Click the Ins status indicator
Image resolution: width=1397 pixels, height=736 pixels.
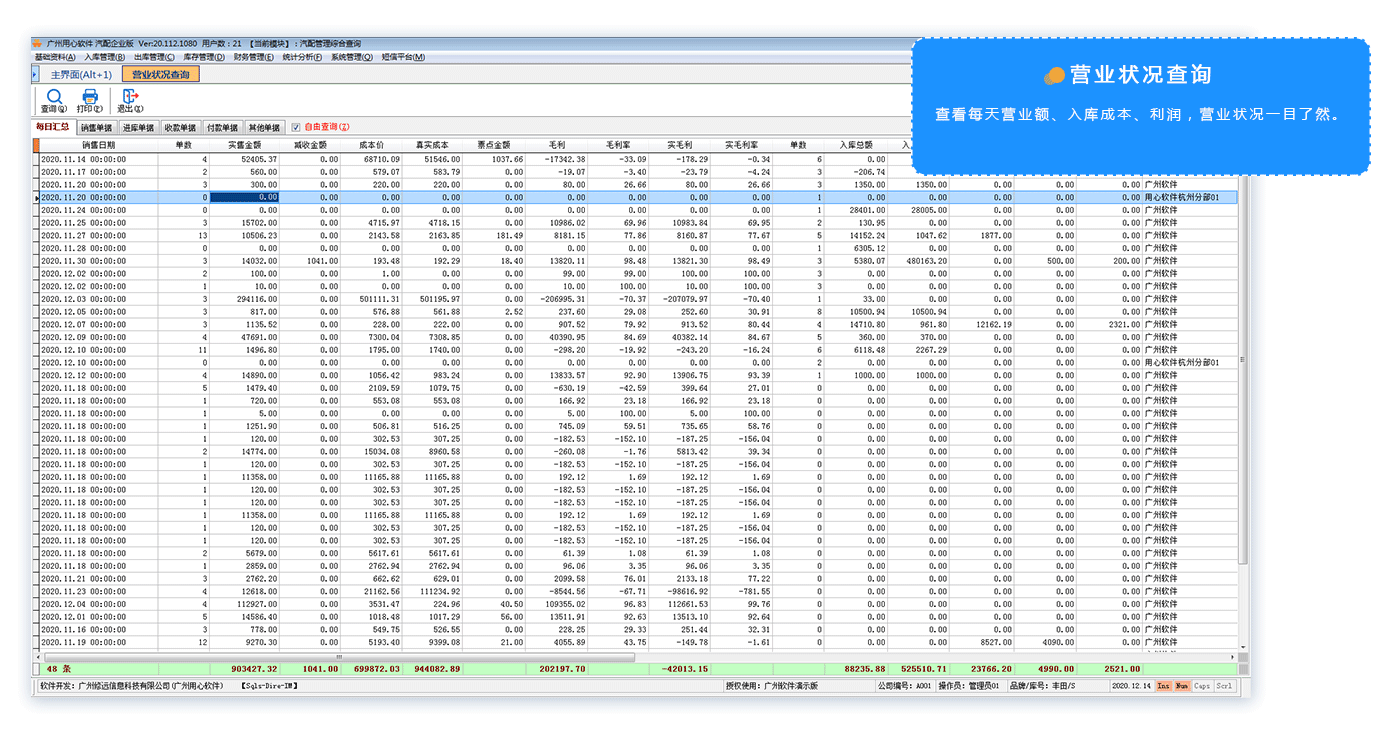tap(1164, 686)
